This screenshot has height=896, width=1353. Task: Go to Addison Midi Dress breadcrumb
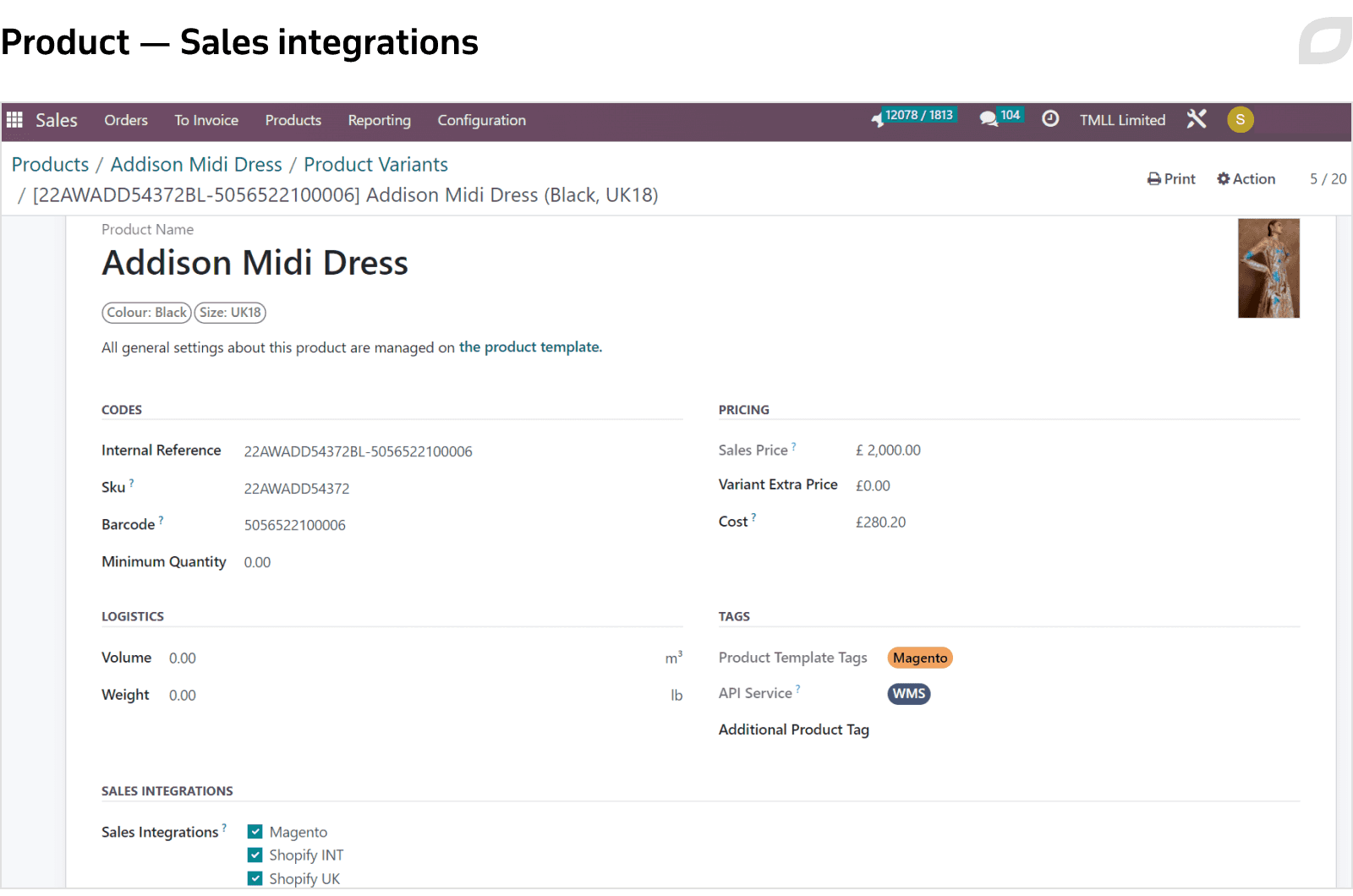pyautogui.click(x=196, y=165)
